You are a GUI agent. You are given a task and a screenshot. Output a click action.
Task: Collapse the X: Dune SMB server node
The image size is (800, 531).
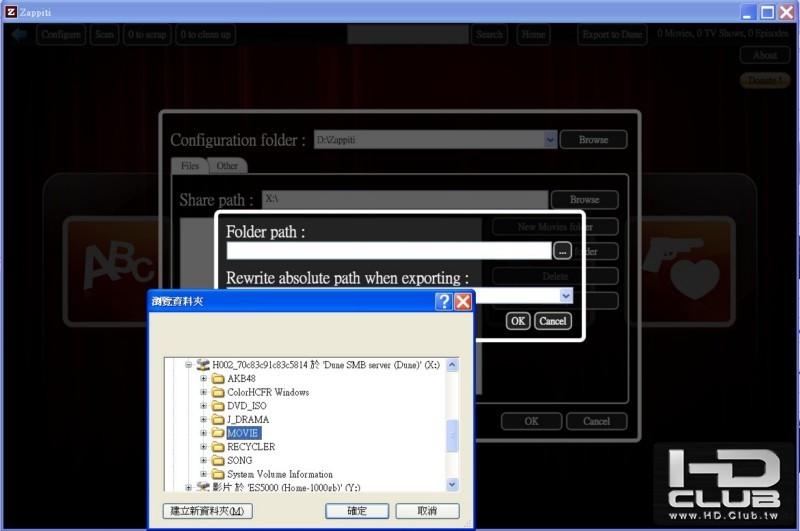tap(188, 365)
